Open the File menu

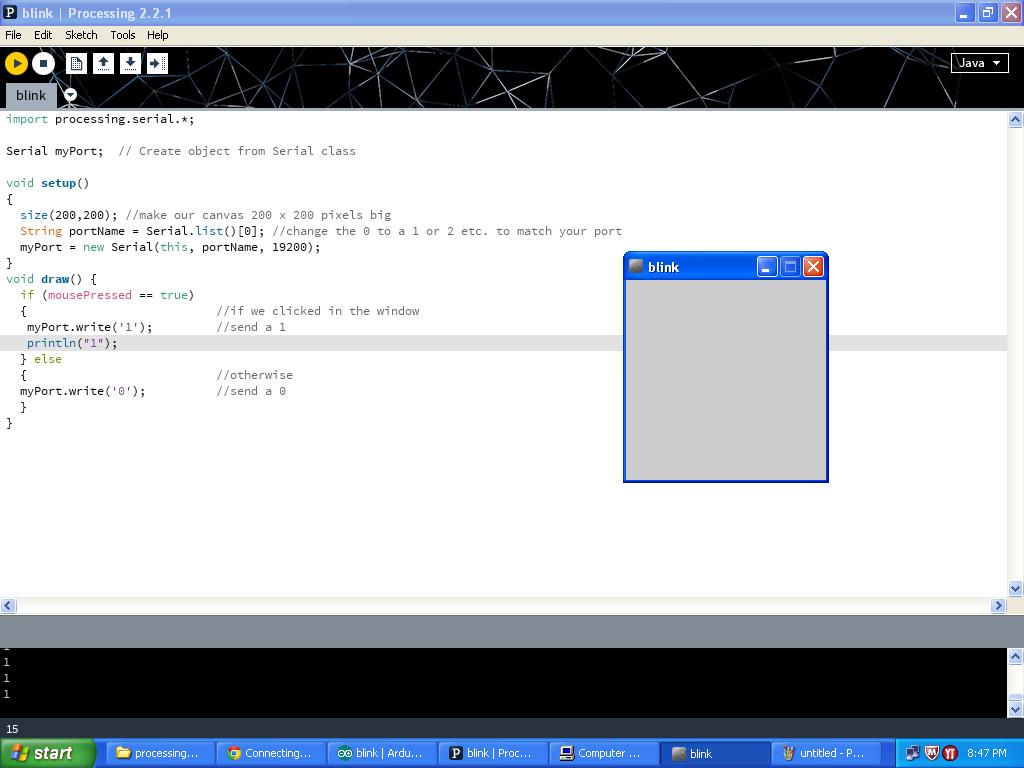[x=13, y=35]
